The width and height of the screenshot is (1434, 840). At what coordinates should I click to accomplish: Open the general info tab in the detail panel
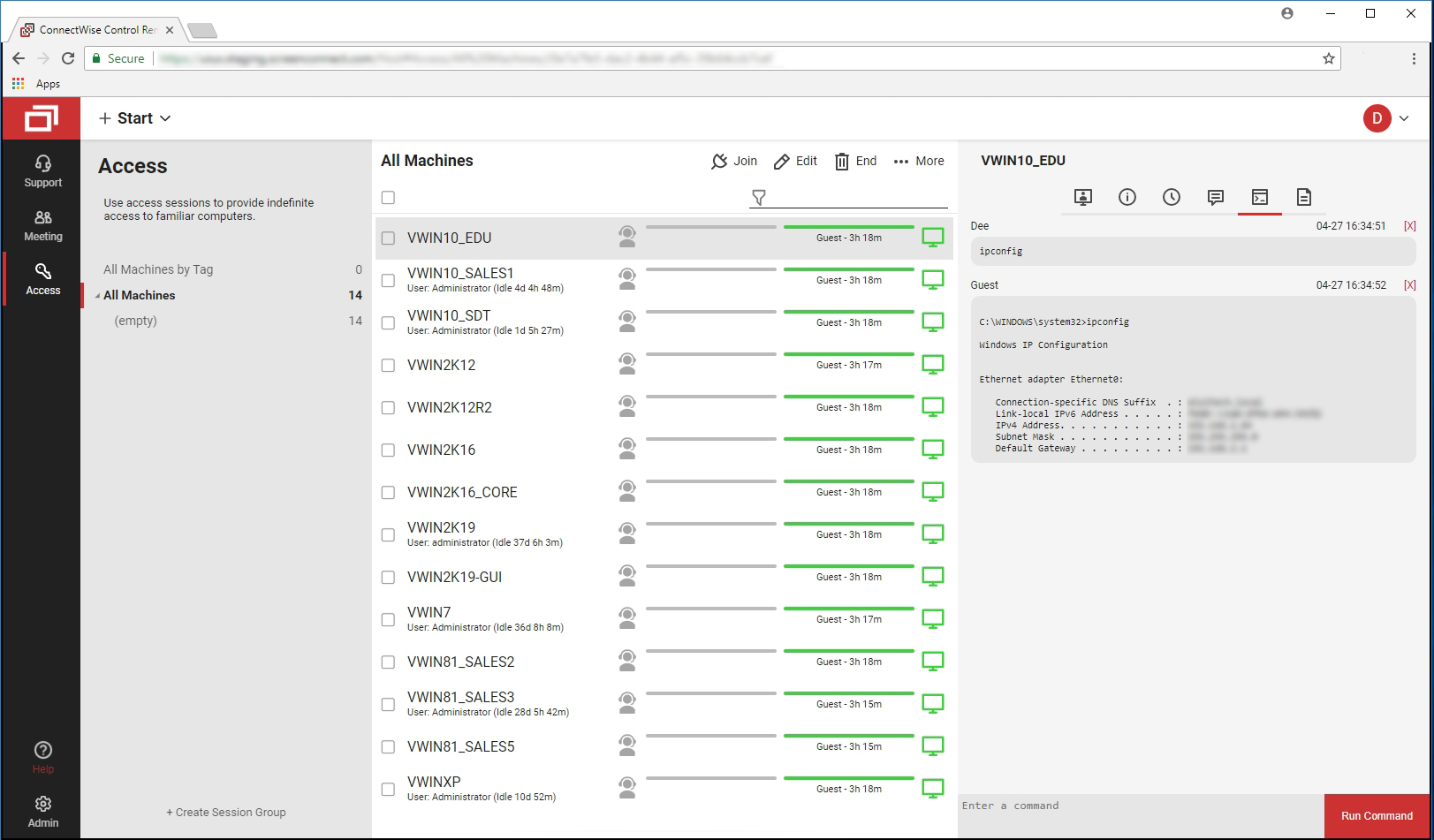[1127, 197]
